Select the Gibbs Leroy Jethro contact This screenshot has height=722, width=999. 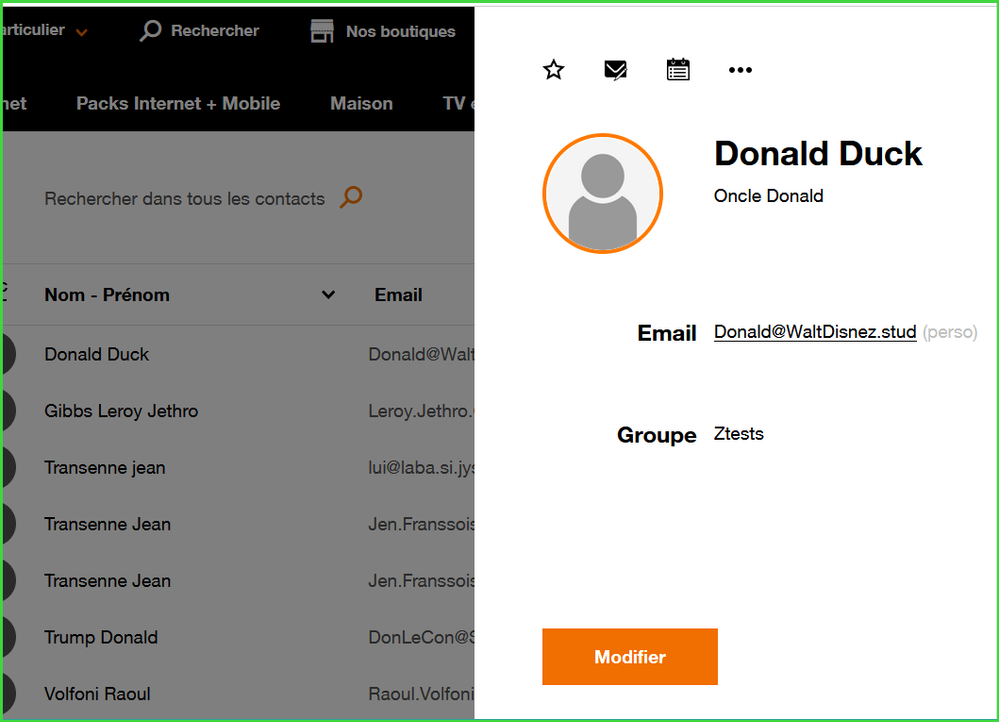121,411
